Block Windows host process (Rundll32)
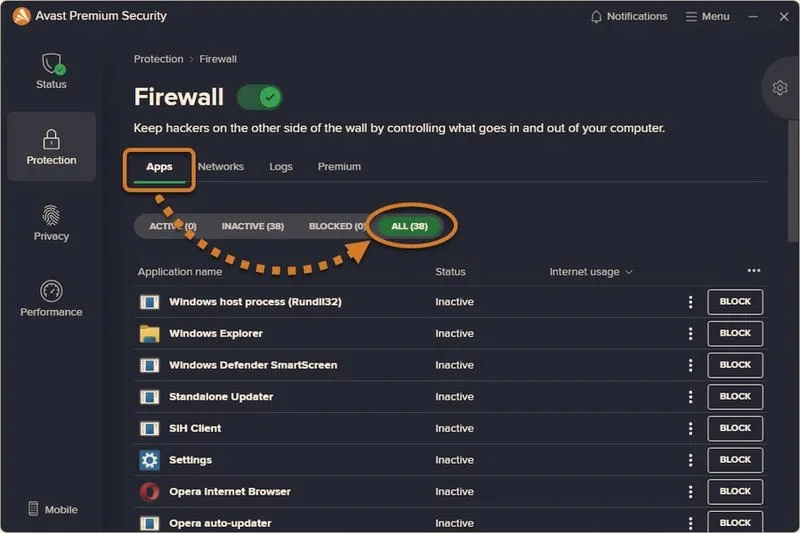 pyautogui.click(x=735, y=302)
